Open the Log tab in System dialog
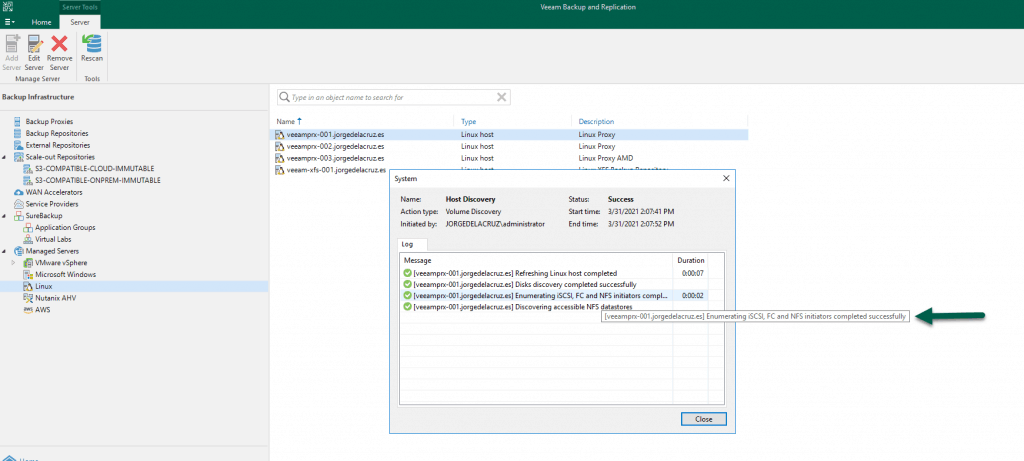 click(x=412, y=244)
